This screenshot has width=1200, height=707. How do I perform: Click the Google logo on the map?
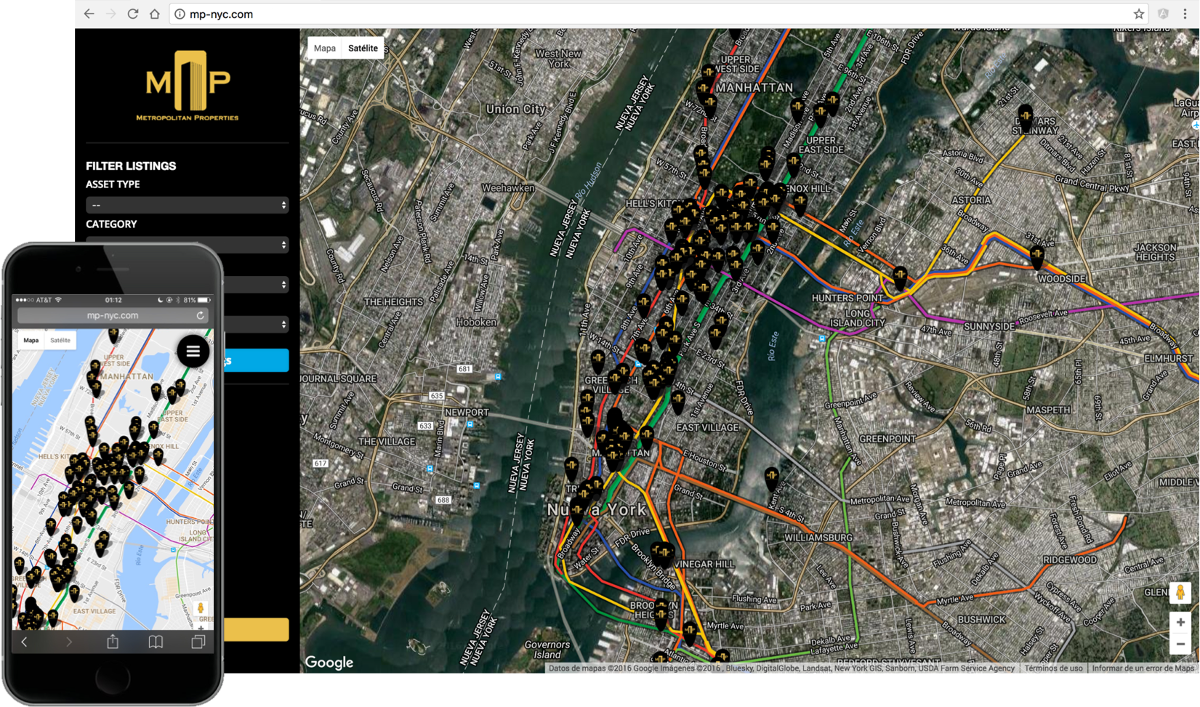pyautogui.click(x=329, y=662)
